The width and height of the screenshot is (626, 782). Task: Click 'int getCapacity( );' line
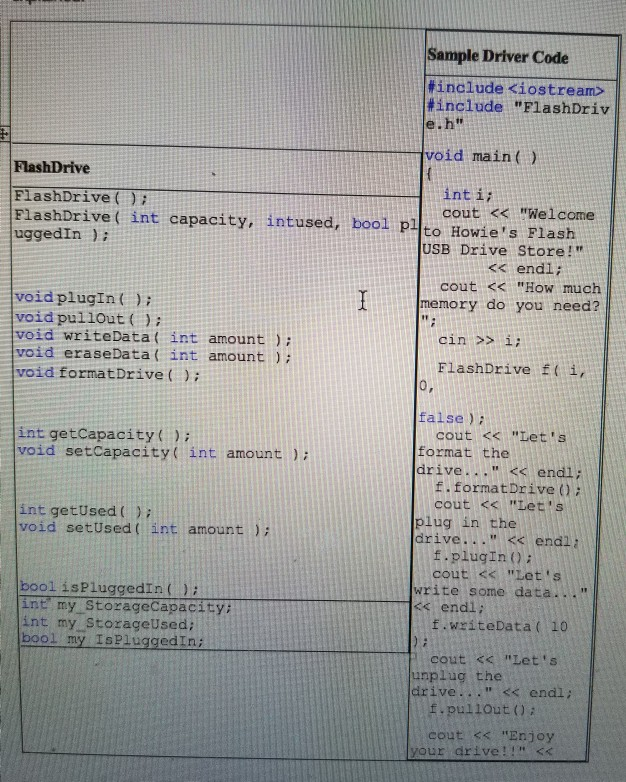click(x=104, y=434)
